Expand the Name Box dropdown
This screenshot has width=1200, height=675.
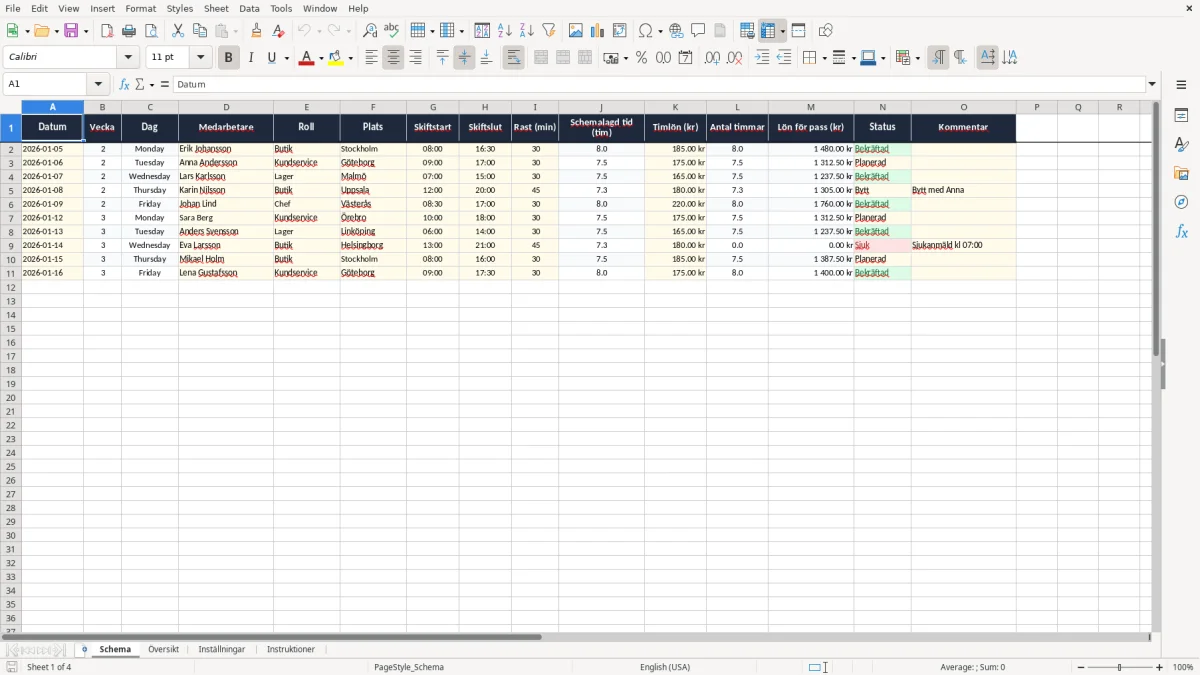click(99, 84)
